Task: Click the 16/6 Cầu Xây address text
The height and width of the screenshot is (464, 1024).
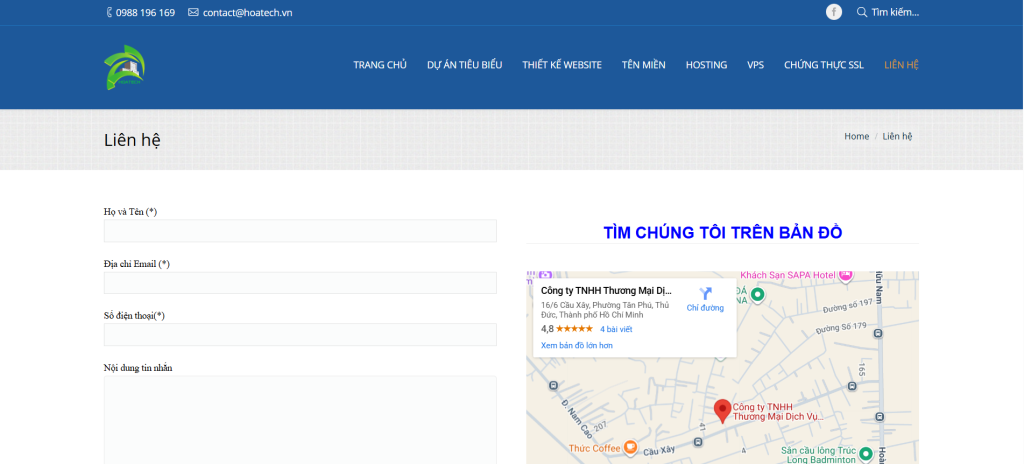Action: click(605, 310)
